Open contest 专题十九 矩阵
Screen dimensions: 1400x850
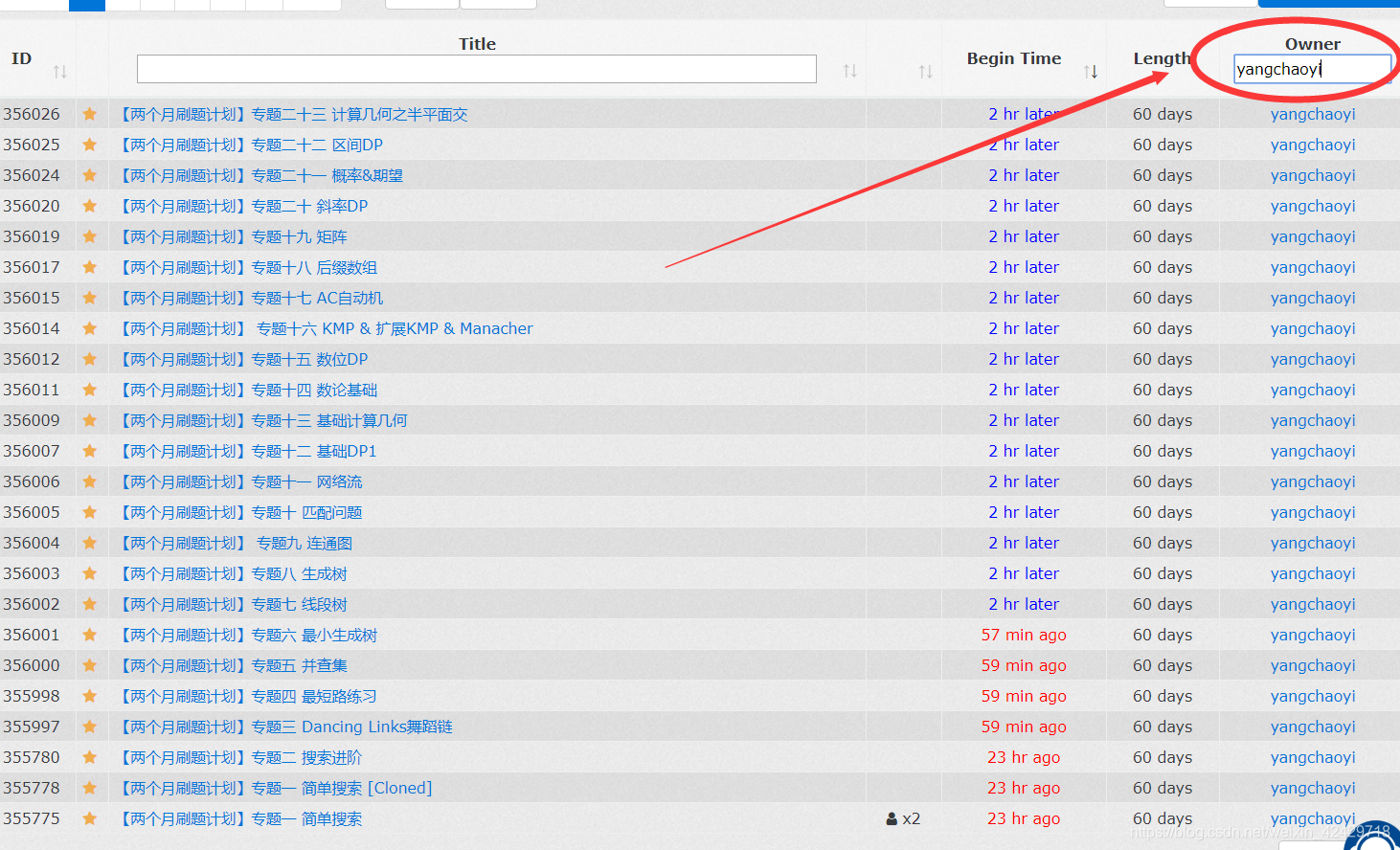click(234, 236)
